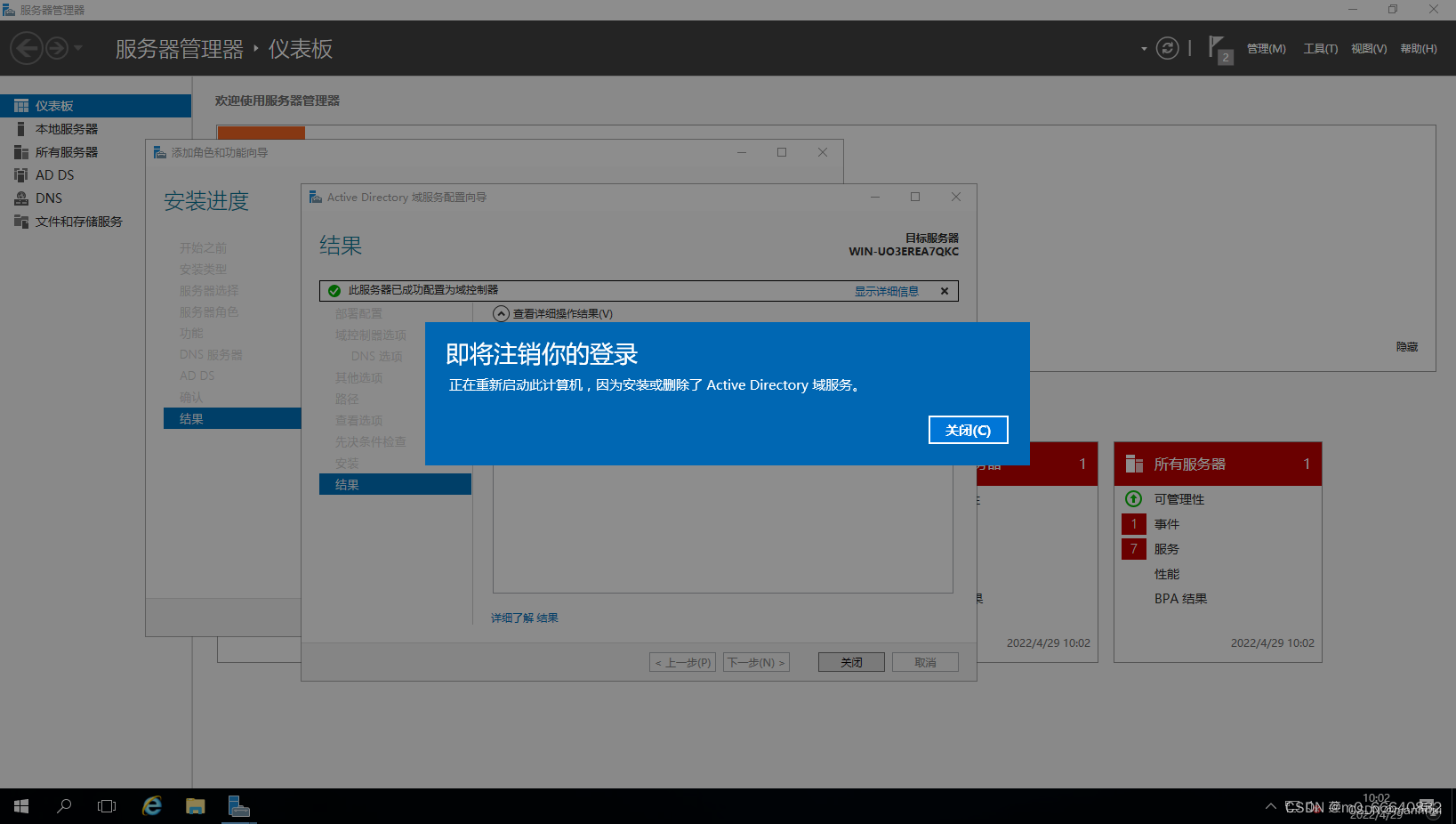The width and height of the screenshot is (1456, 824).
Task: Select 结果 step in AD DS wizard list
Action: [x=395, y=484]
